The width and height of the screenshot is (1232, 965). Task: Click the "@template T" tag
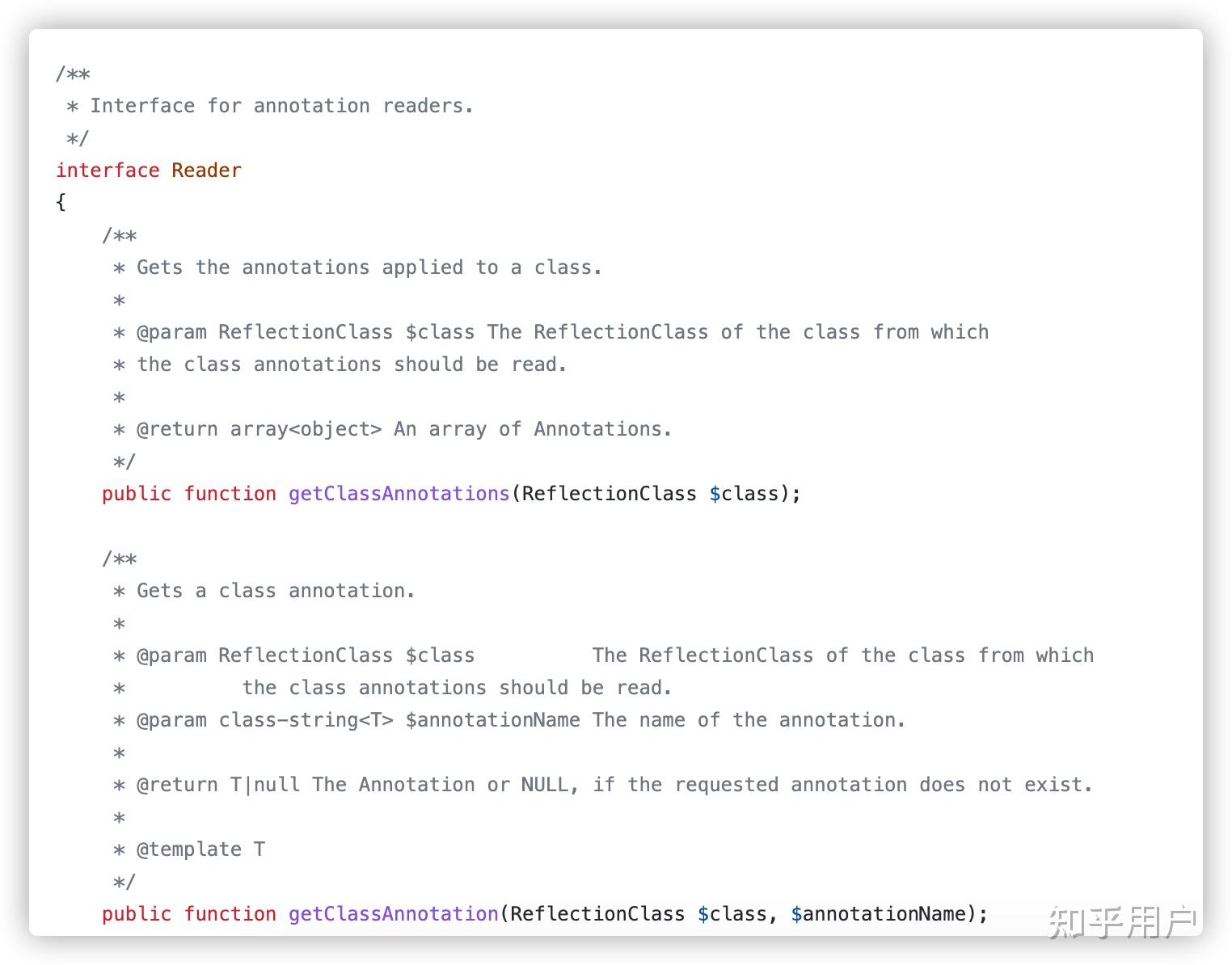(200, 849)
